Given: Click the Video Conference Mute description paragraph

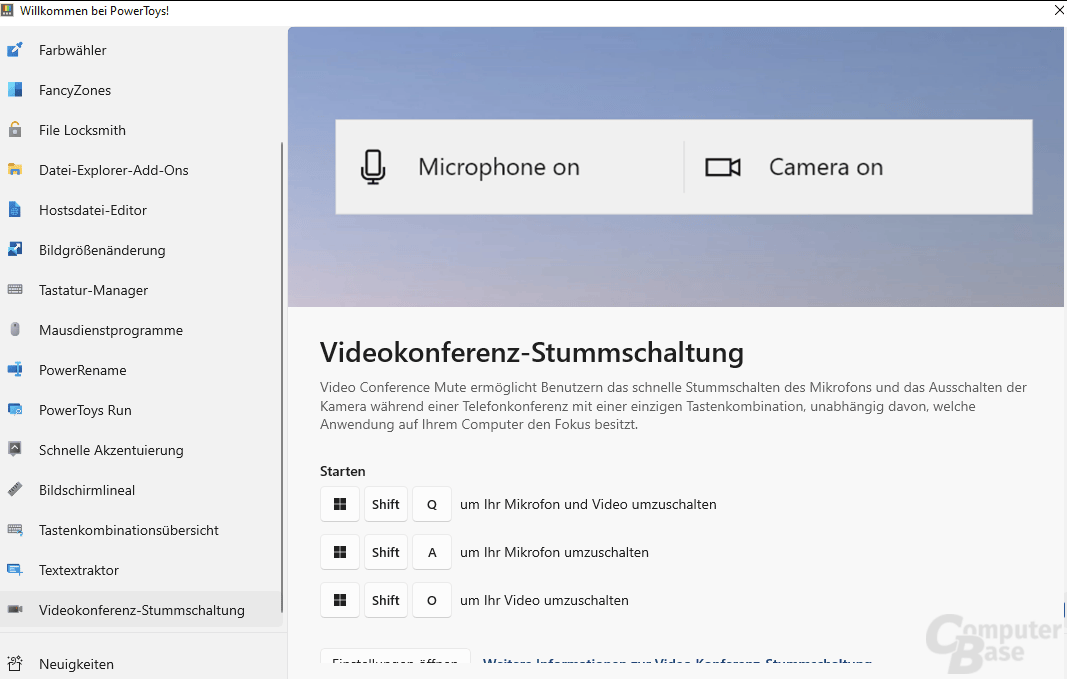Looking at the screenshot, I should click(x=673, y=405).
